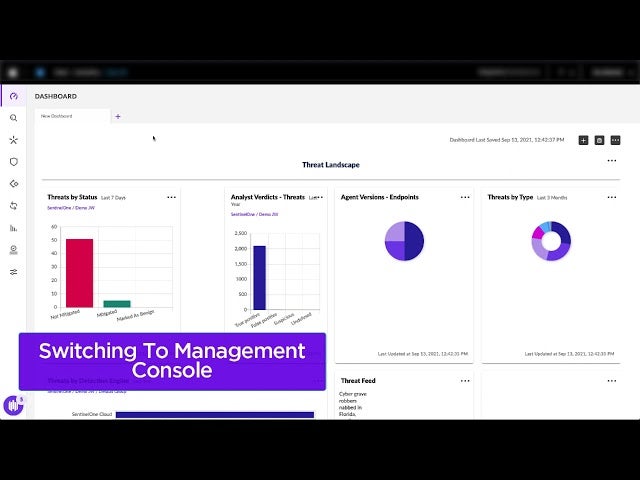Open Threats by Type widget options menu

coord(612,197)
